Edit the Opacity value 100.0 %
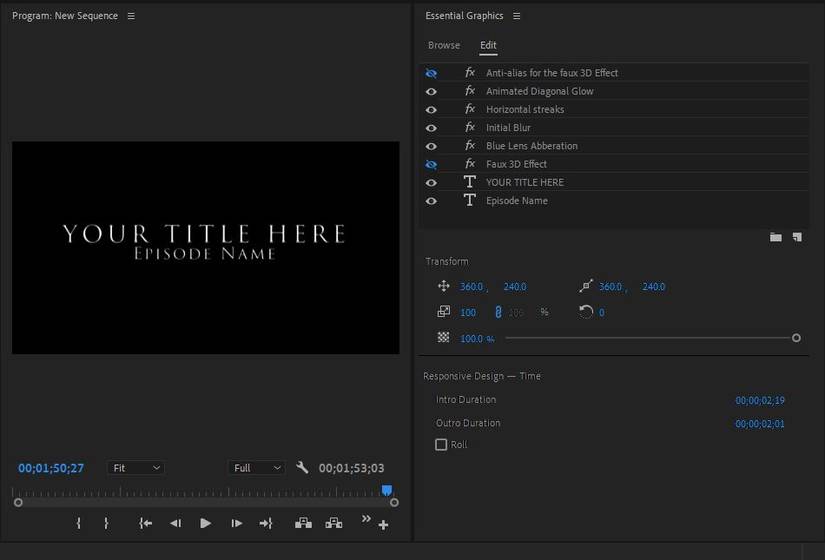Image resolution: width=825 pixels, height=560 pixels. coord(477,338)
